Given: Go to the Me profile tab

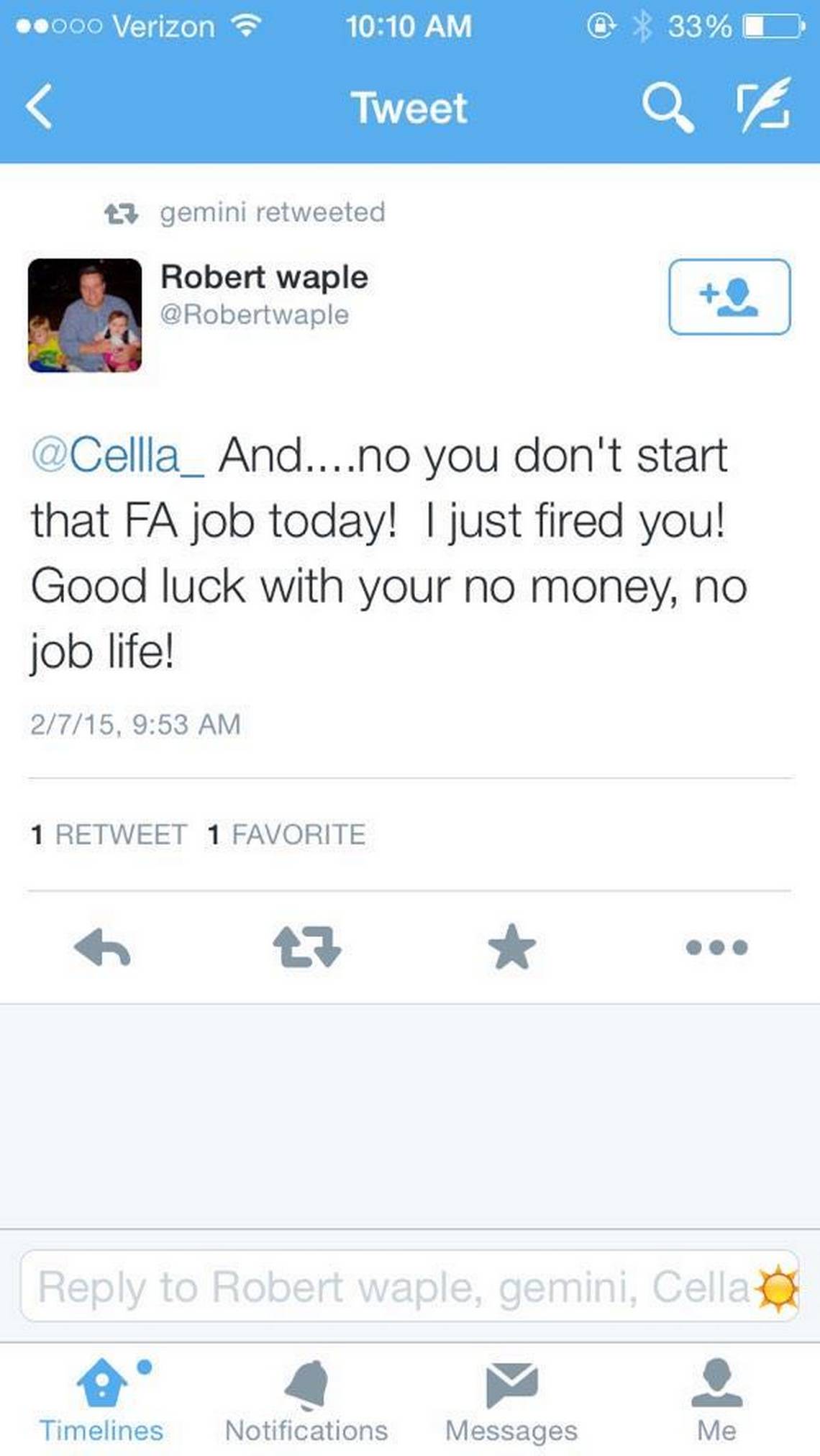Looking at the screenshot, I should [x=716, y=1400].
